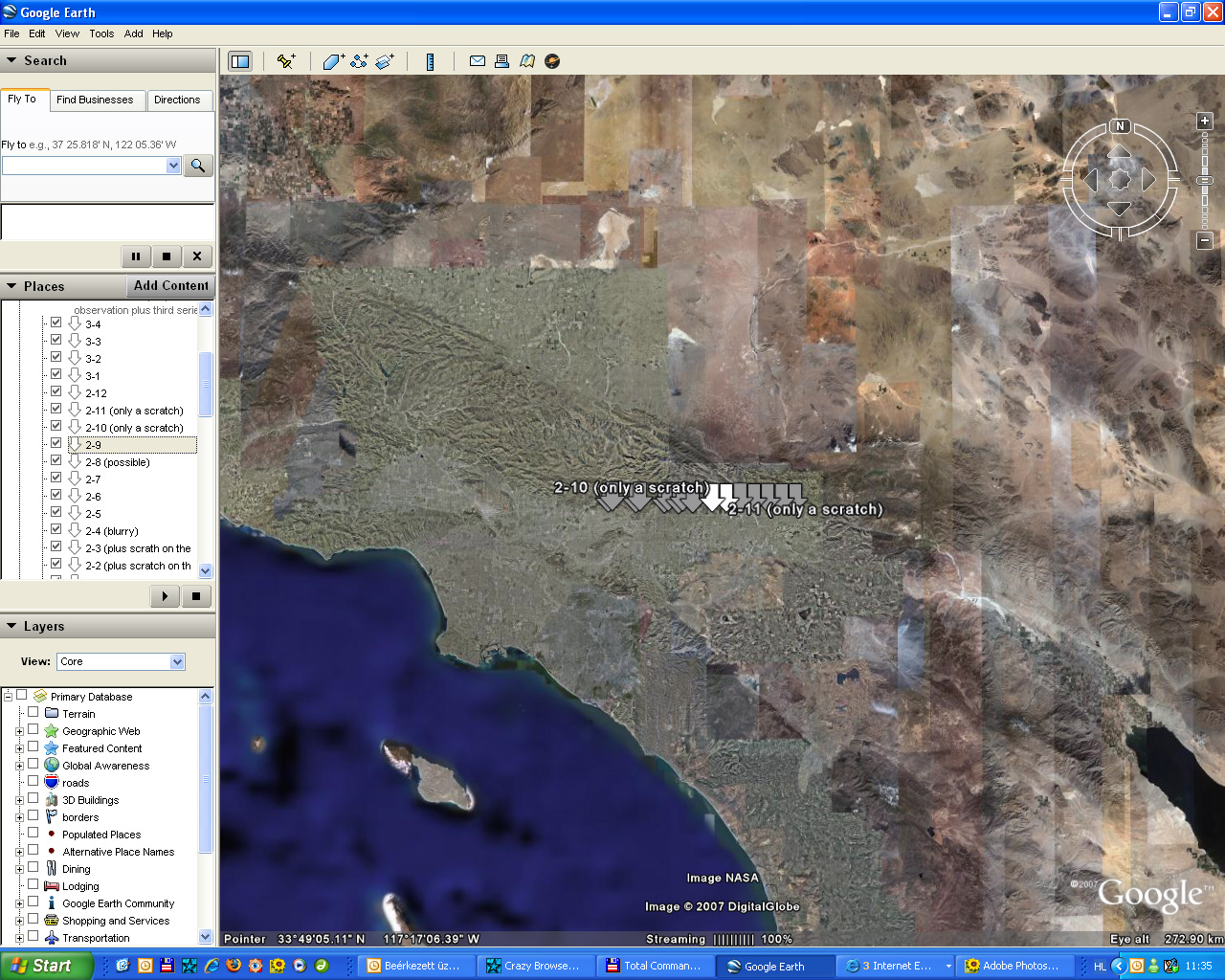Pause the search results tour

[x=136, y=256]
